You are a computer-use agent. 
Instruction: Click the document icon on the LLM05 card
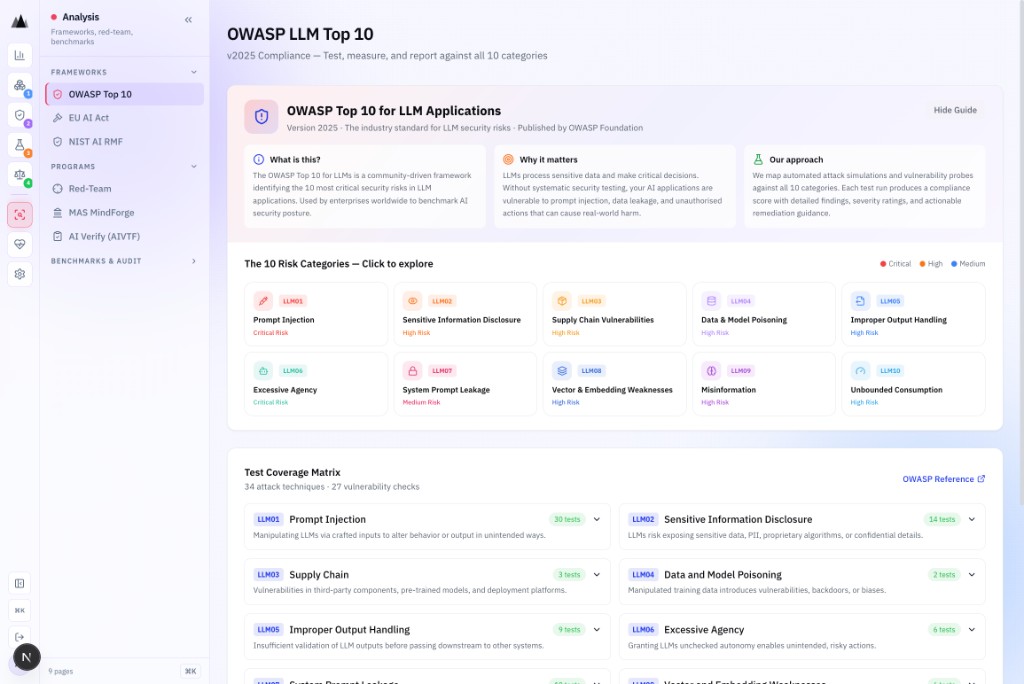[x=860, y=301]
